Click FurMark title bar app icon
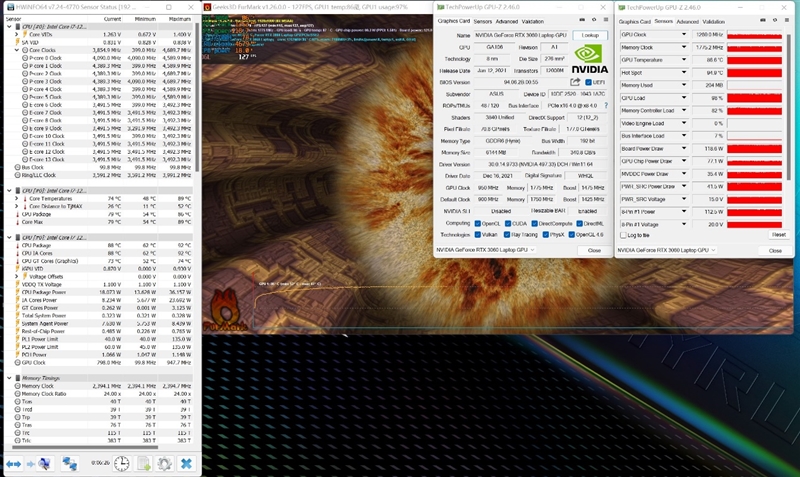Screen dimensions: 800x477 coord(207,7)
